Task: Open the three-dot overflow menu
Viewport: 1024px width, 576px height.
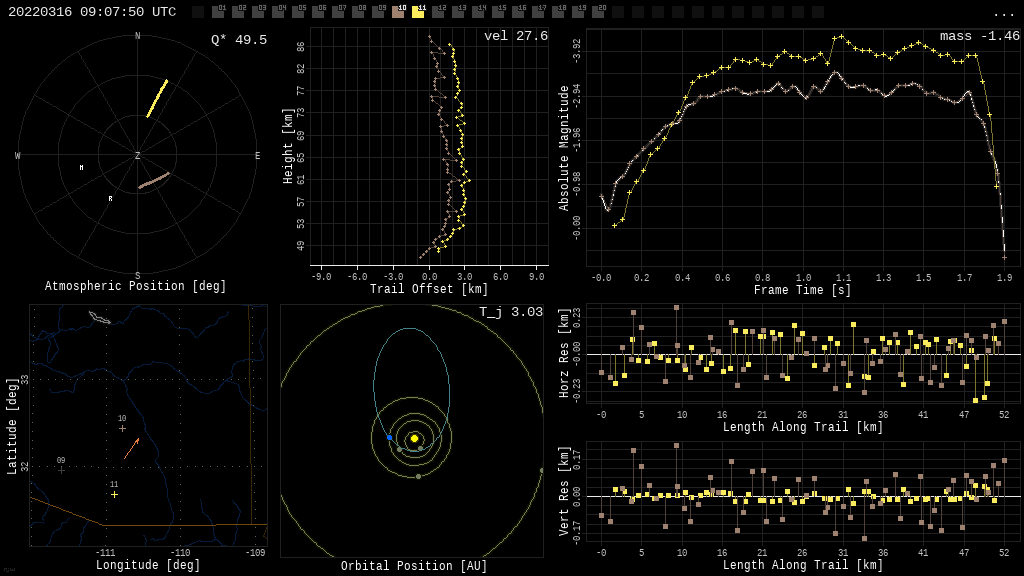Action: pos(1003,13)
